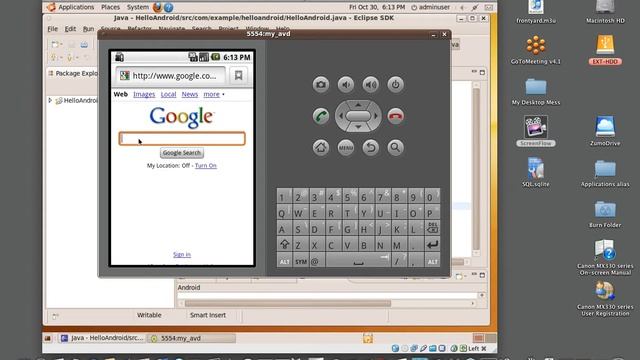Click the emulator Back button
Image resolution: width=640 pixels, height=360 pixels.
point(371,147)
